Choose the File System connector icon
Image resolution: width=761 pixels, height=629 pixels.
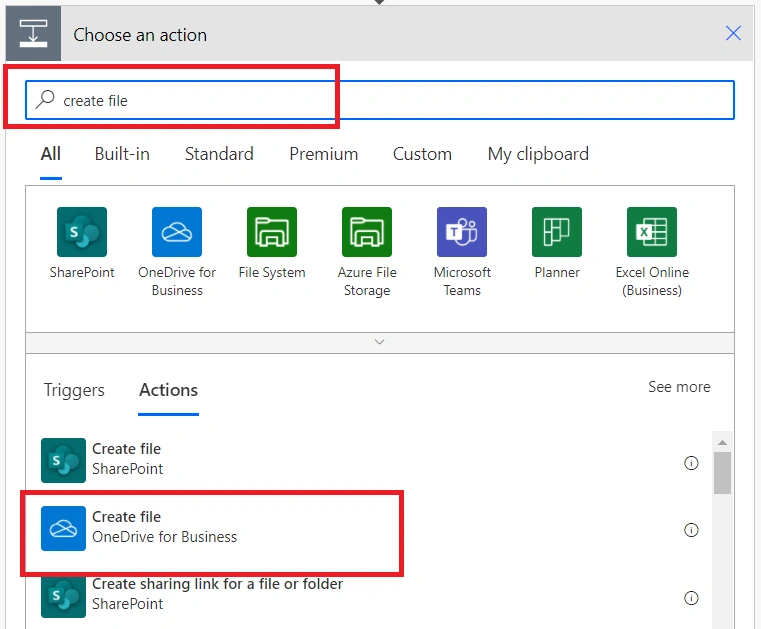point(272,232)
